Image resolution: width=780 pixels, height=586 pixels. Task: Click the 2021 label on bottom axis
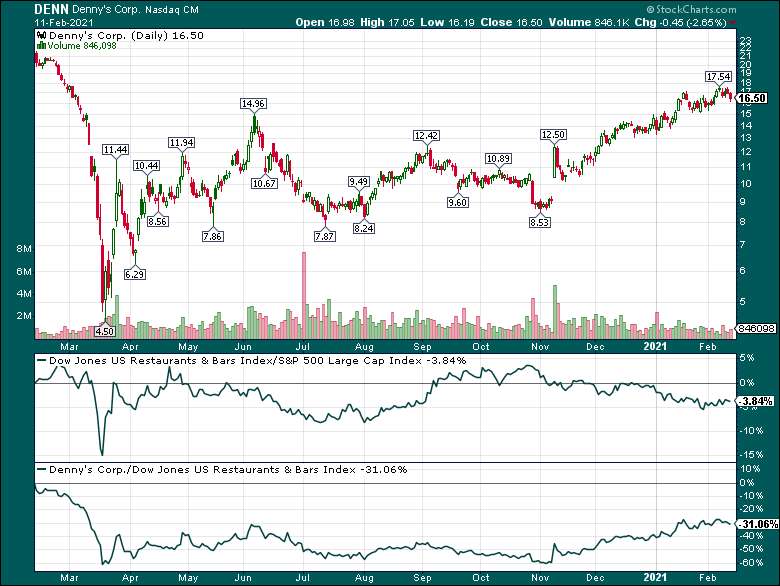[x=655, y=577]
